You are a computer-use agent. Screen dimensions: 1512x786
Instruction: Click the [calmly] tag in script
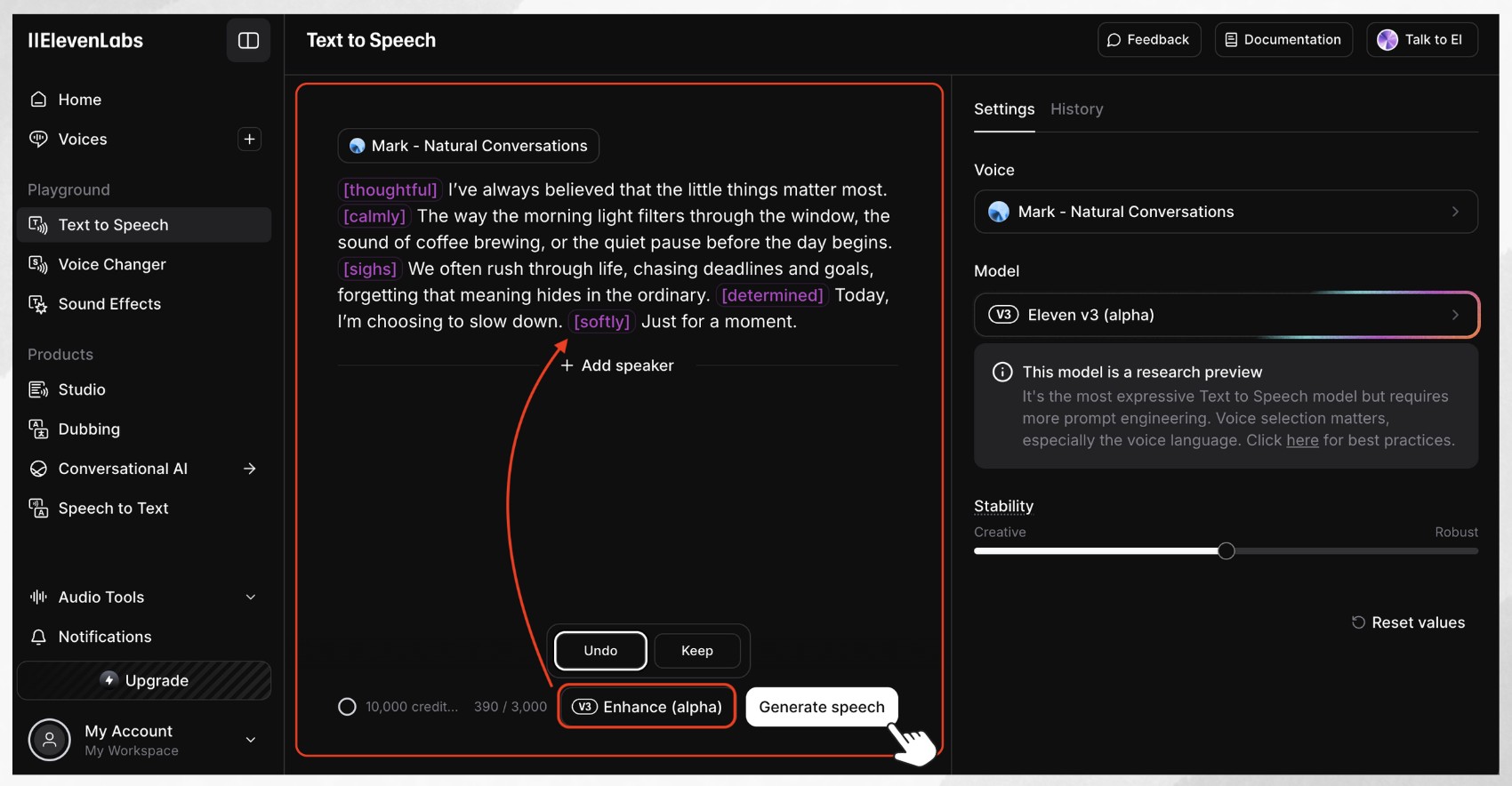374,216
